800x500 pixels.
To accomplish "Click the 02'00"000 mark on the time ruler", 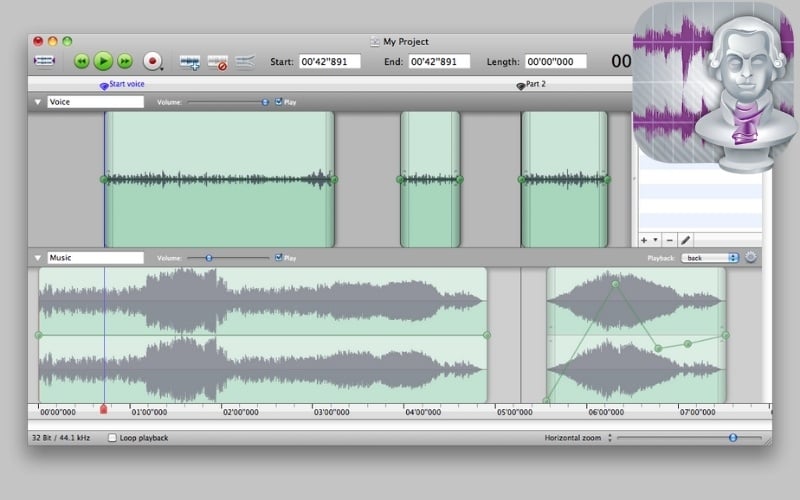I will tap(241, 412).
